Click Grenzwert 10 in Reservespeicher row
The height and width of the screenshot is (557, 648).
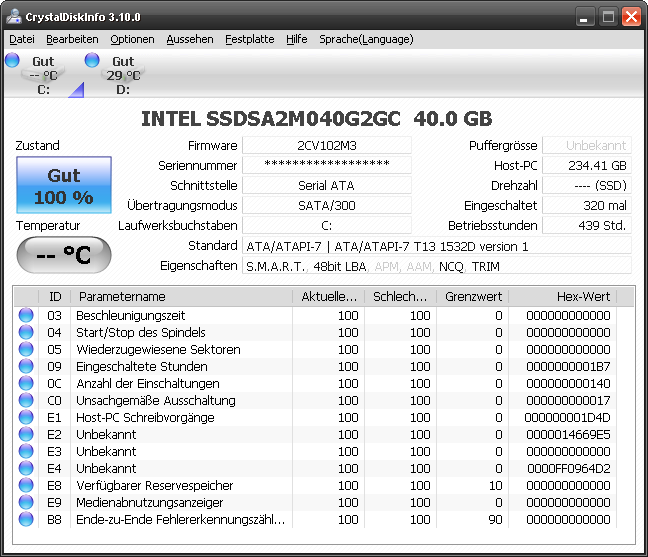coord(496,486)
